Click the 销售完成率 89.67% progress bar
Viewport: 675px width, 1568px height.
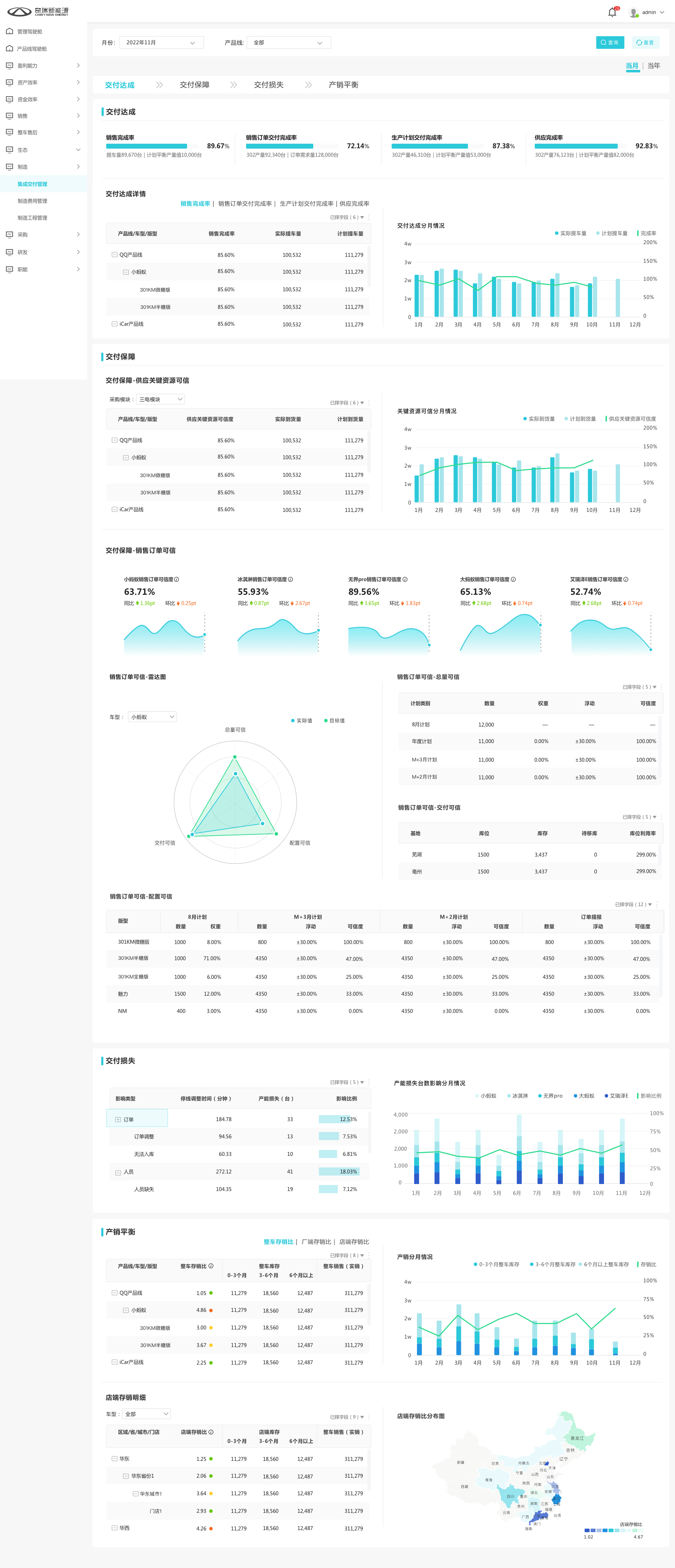tap(152, 146)
